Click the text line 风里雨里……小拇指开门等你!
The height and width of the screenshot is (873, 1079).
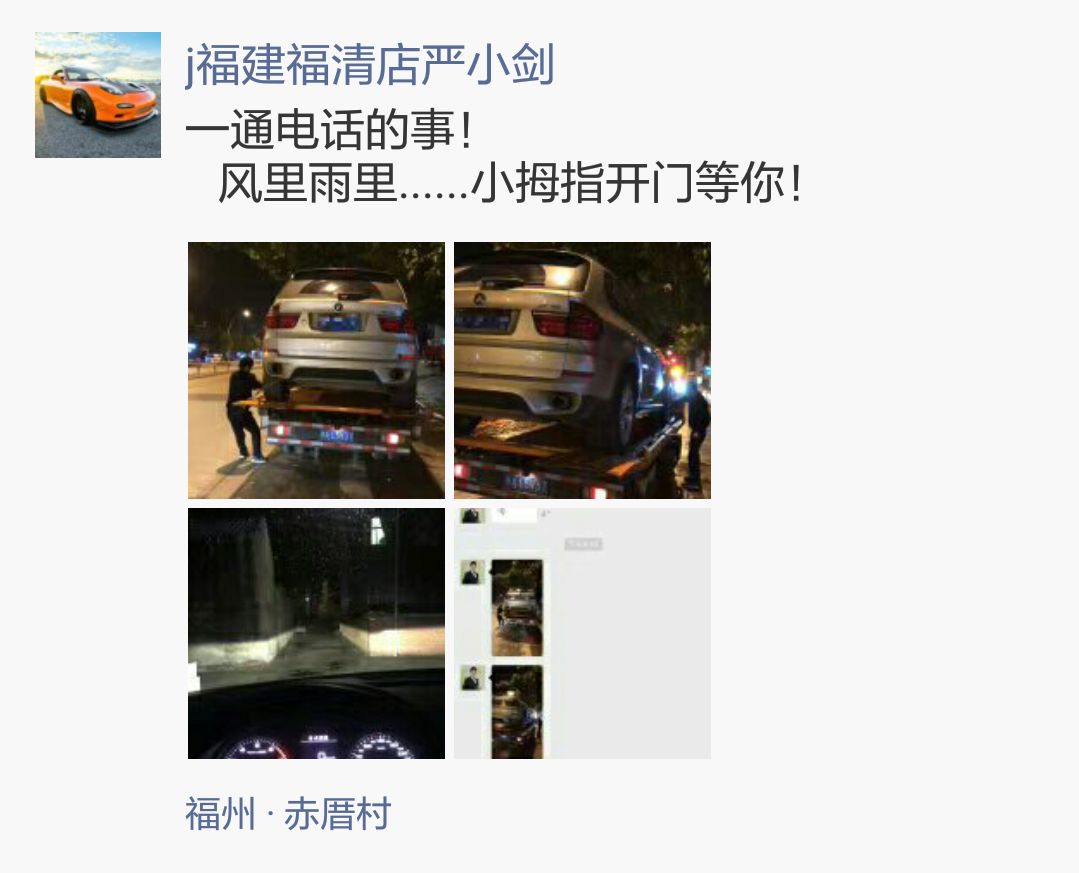tap(510, 184)
